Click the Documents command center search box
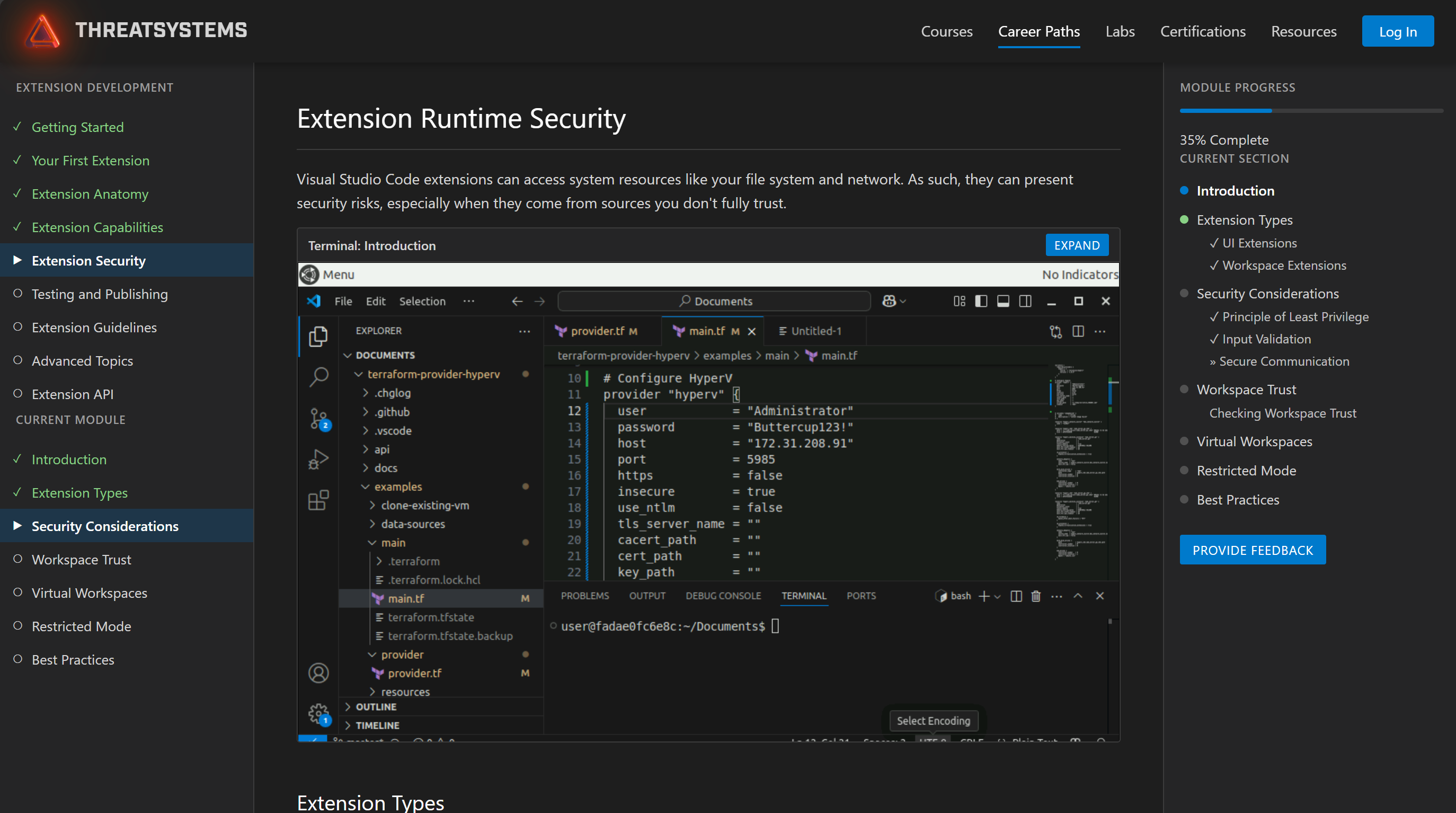Image resolution: width=1456 pixels, height=813 pixels. (714, 302)
